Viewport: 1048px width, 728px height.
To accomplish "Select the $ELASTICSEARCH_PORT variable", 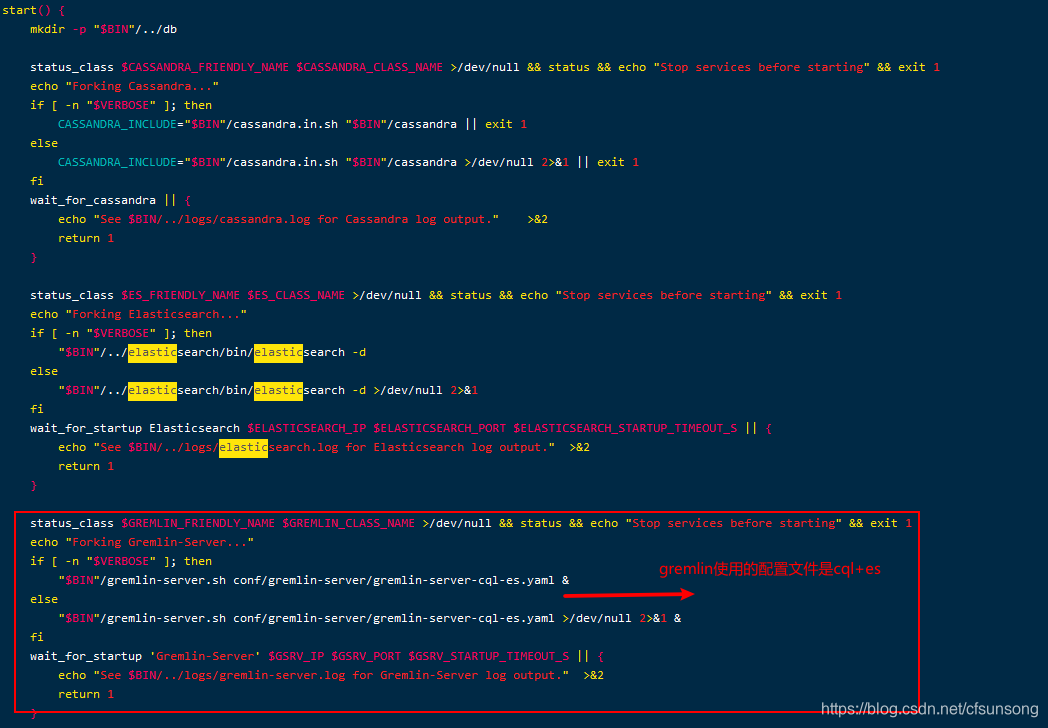I will pyautogui.click(x=440, y=429).
